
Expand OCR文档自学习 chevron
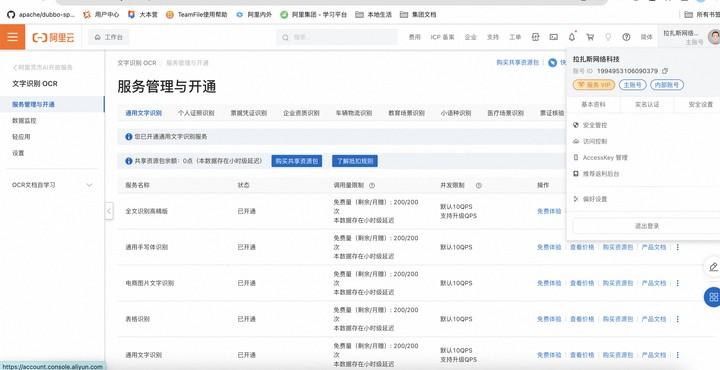click(90, 185)
